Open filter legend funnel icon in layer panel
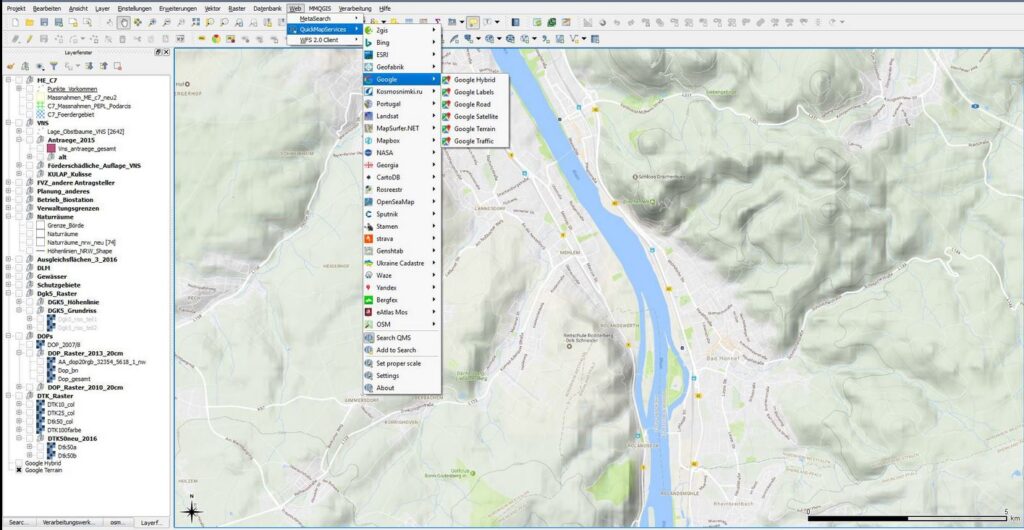This screenshot has height=530, width=1024. (x=54, y=66)
